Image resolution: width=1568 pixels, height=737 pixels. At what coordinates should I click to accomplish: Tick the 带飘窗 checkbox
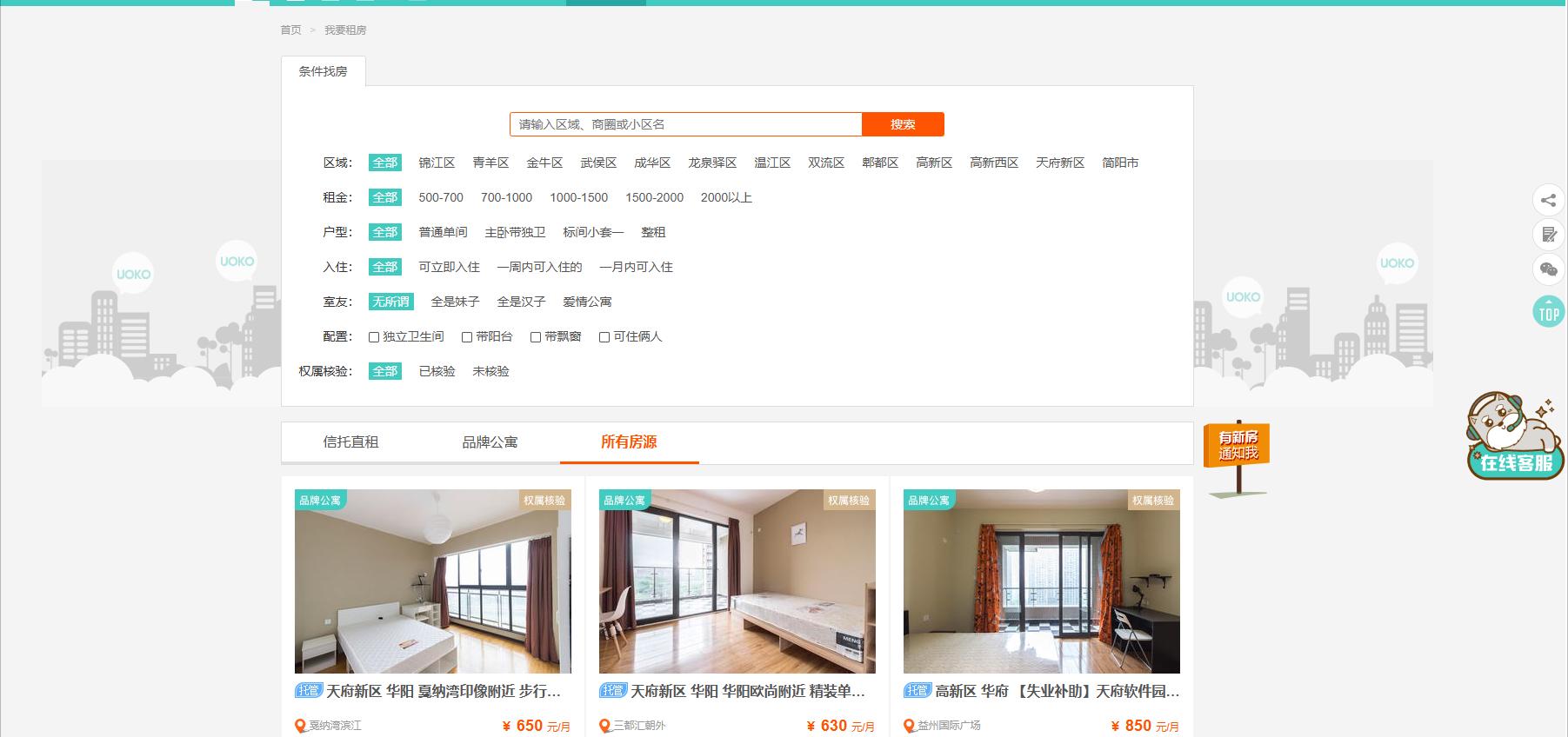[536, 337]
